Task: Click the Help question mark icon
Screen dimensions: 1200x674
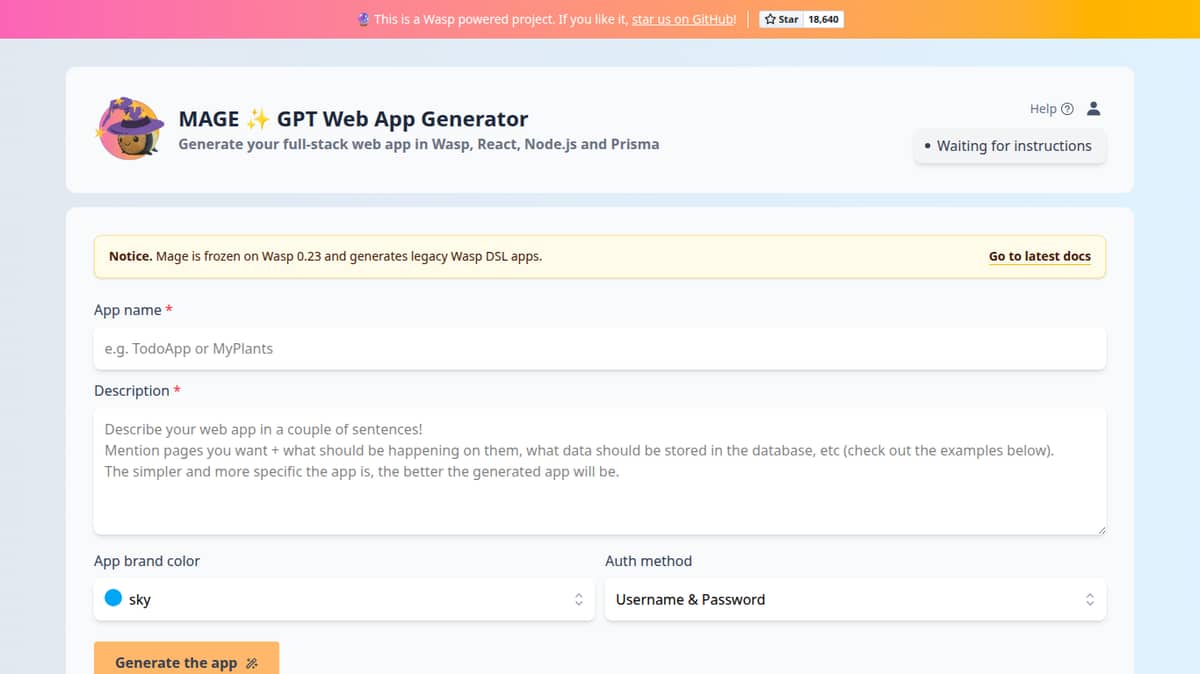Action: [x=1067, y=109]
